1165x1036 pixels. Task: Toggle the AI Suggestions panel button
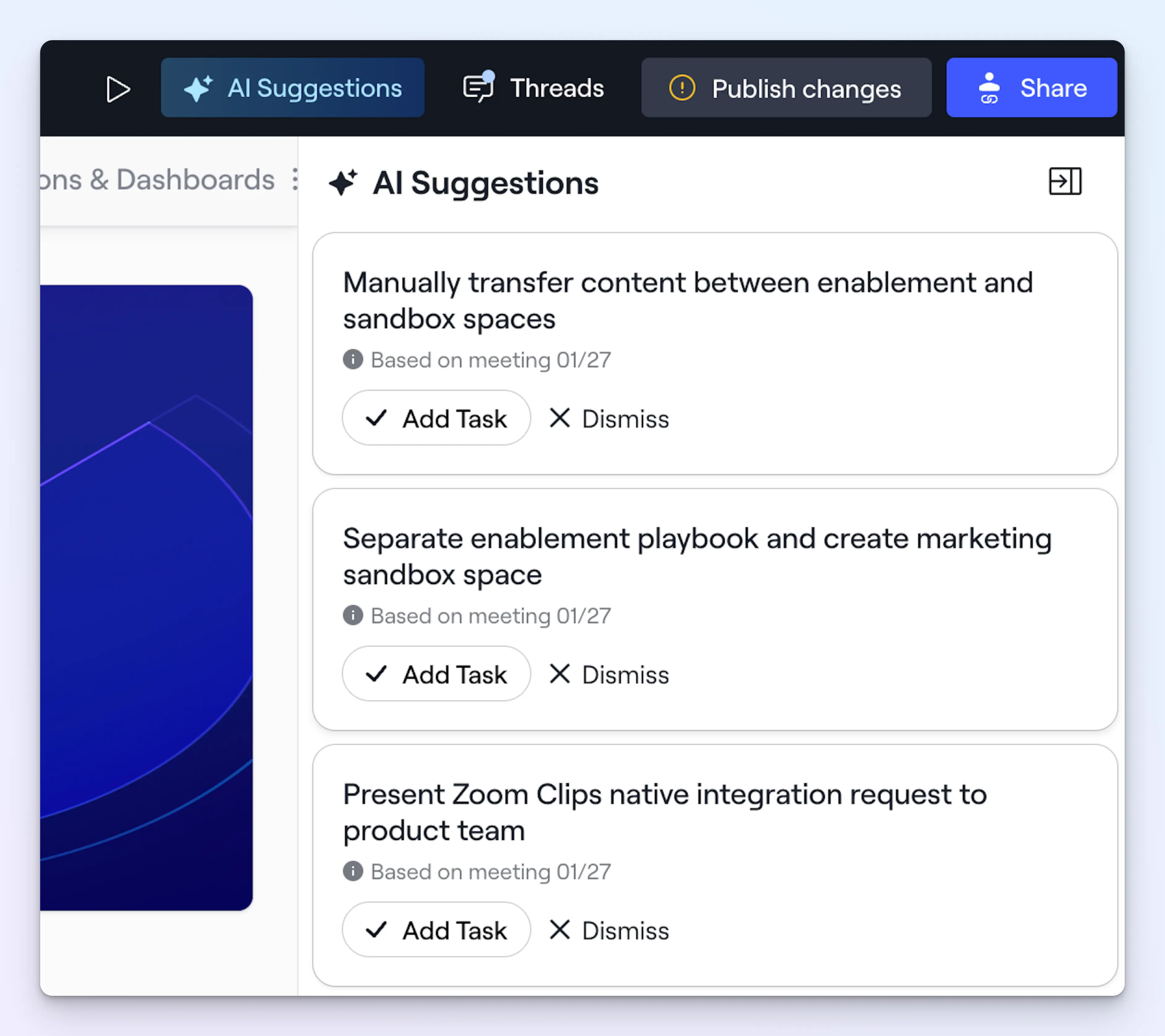coord(292,88)
